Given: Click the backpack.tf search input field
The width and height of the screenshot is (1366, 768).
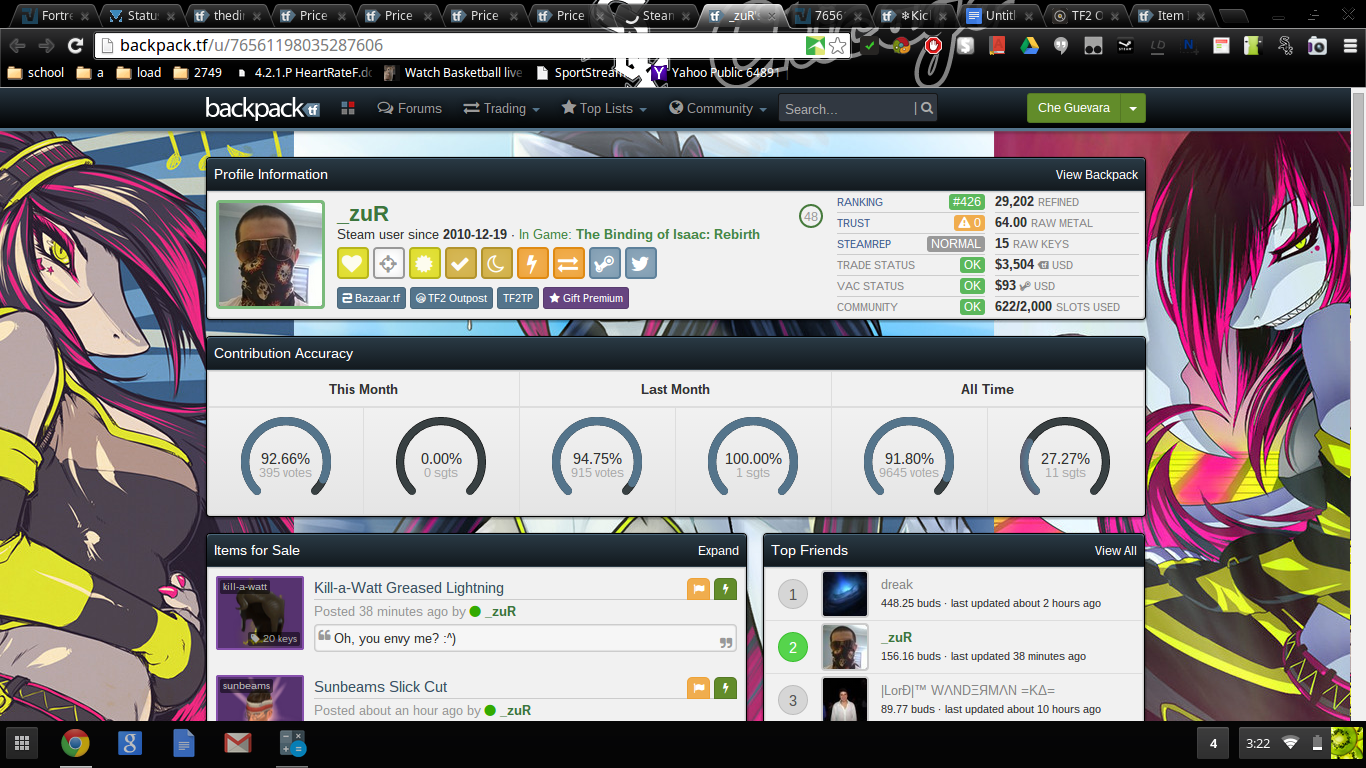Looking at the screenshot, I should [x=846, y=109].
